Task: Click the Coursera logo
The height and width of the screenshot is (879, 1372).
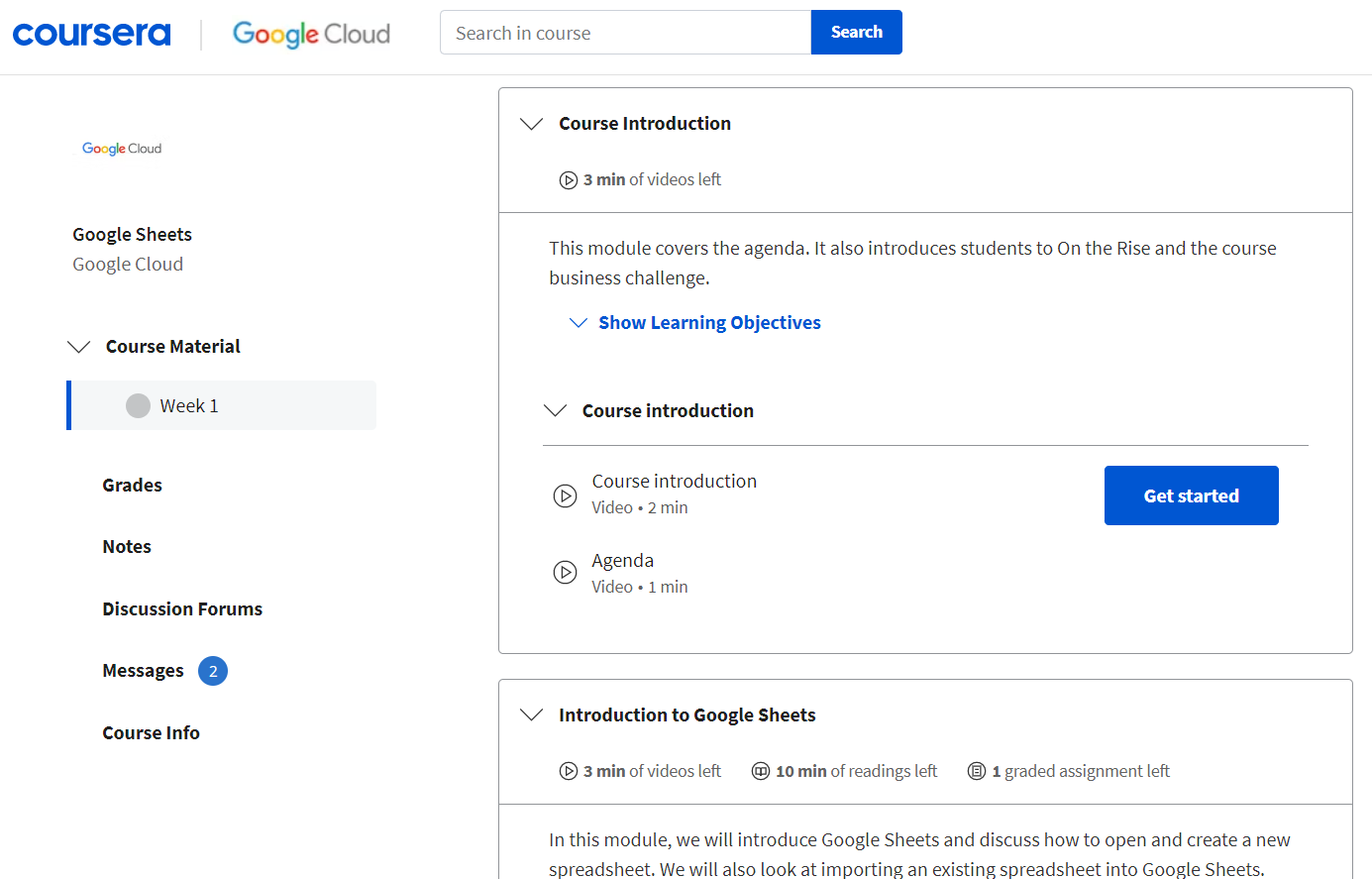Action: (91, 33)
